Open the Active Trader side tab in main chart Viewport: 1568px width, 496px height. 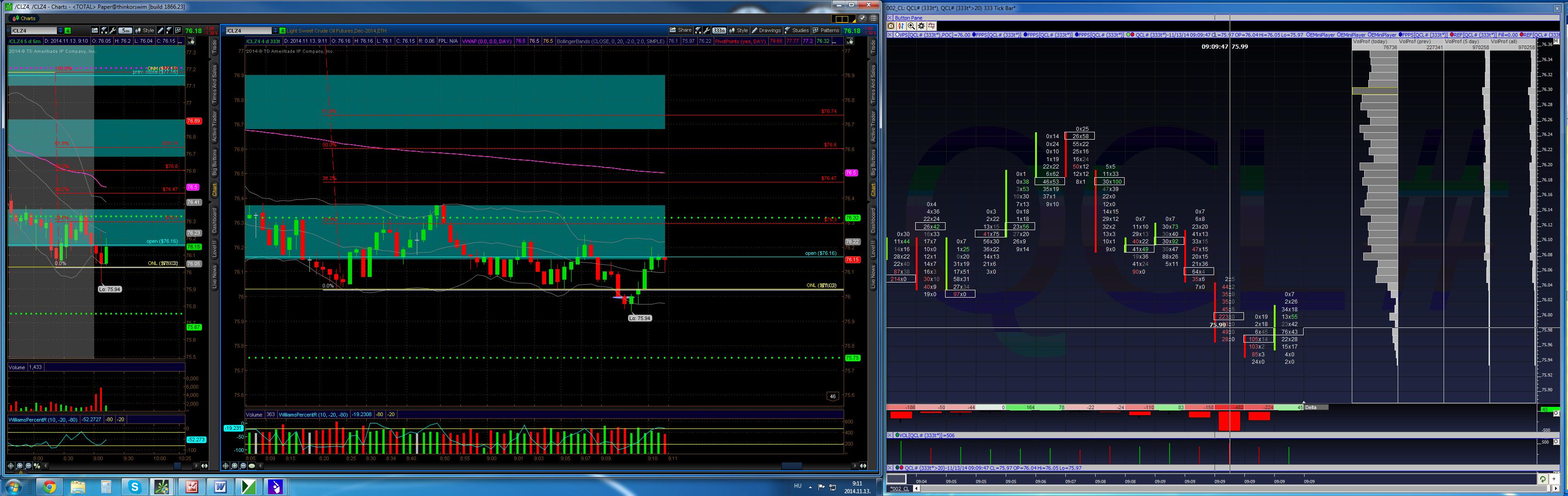click(873, 126)
